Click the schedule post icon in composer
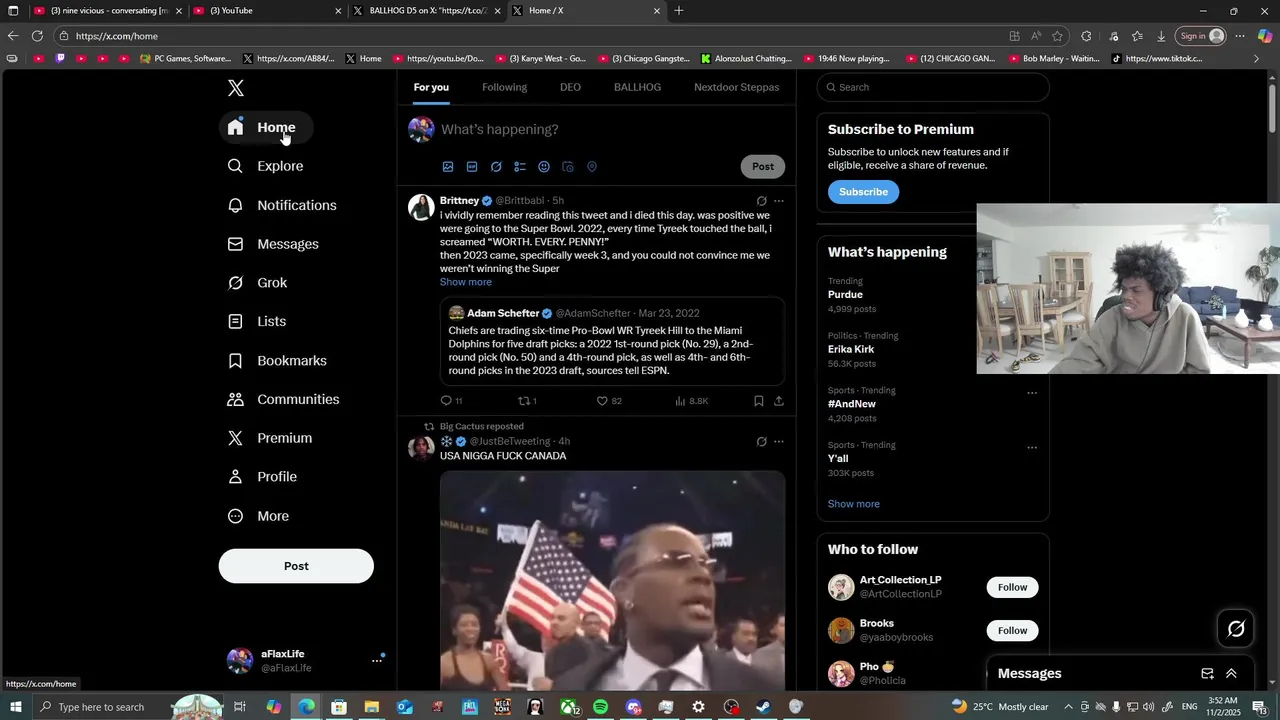 click(568, 167)
